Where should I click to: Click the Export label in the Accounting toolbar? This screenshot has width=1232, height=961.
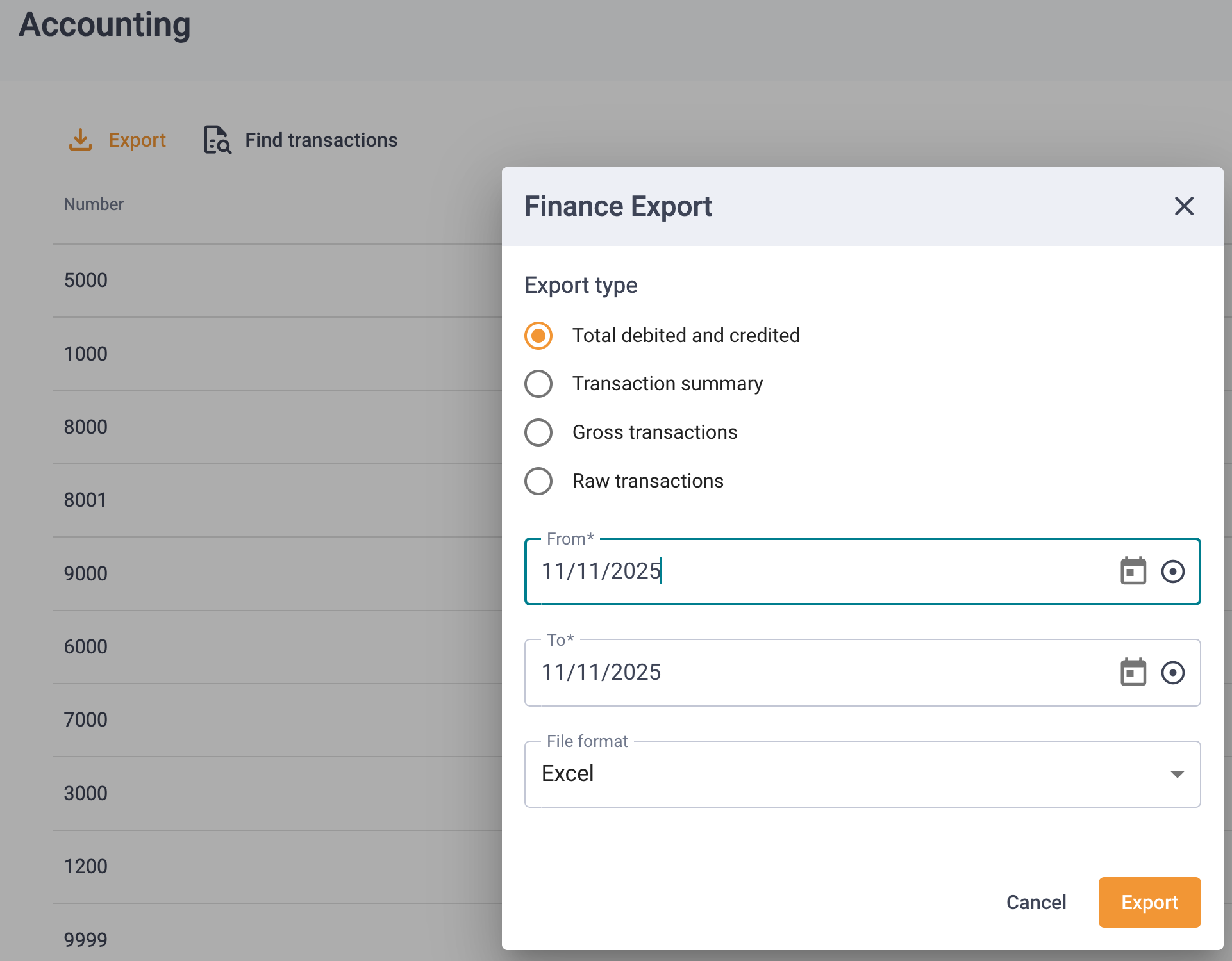[137, 140]
